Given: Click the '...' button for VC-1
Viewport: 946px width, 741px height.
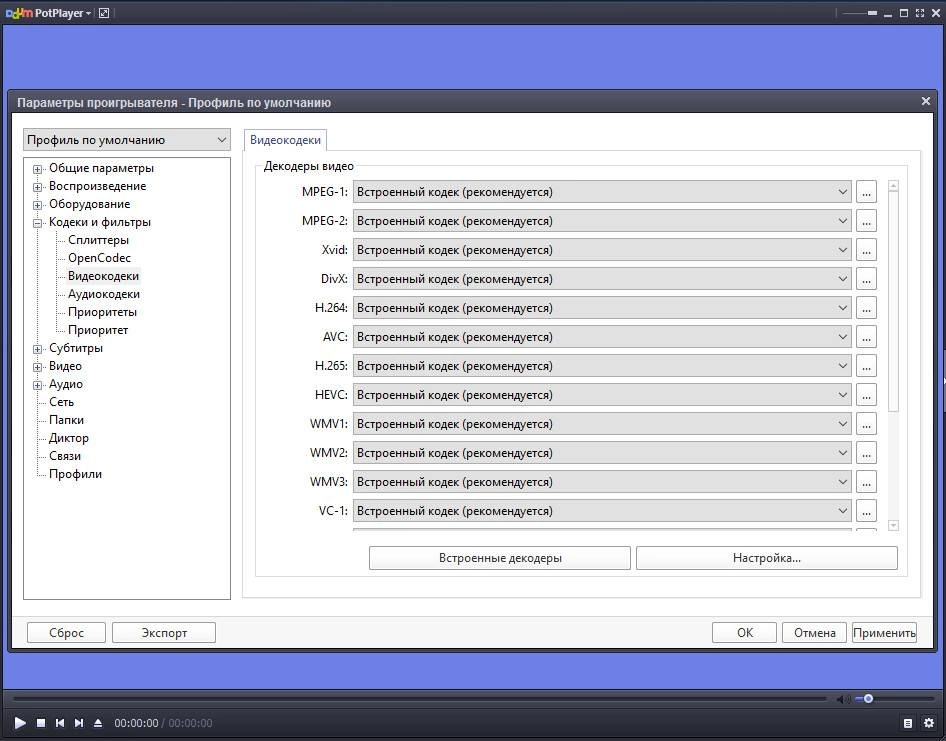Looking at the screenshot, I should (x=866, y=510).
